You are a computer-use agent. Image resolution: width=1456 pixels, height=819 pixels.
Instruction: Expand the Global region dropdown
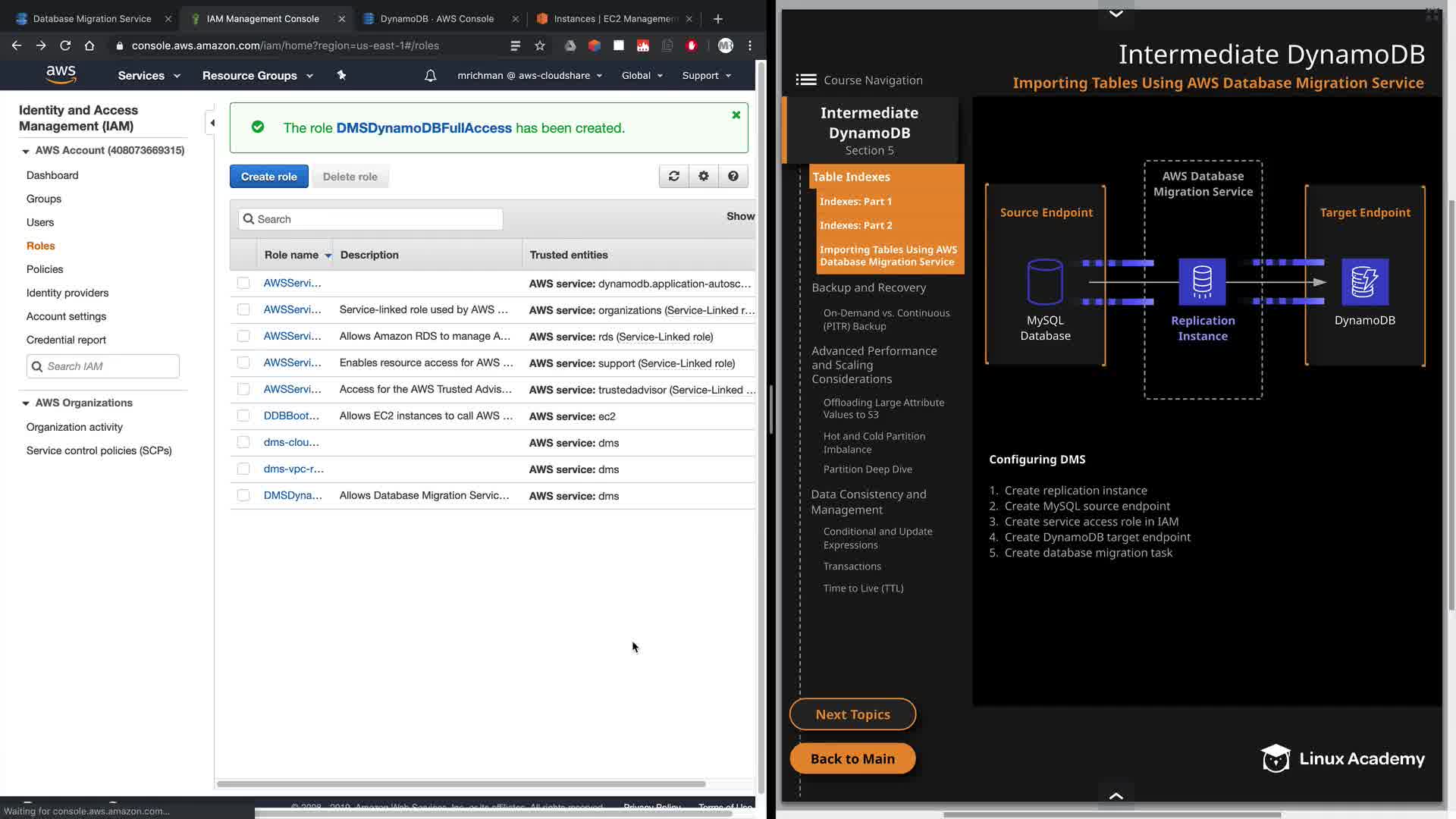click(x=642, y=76)
